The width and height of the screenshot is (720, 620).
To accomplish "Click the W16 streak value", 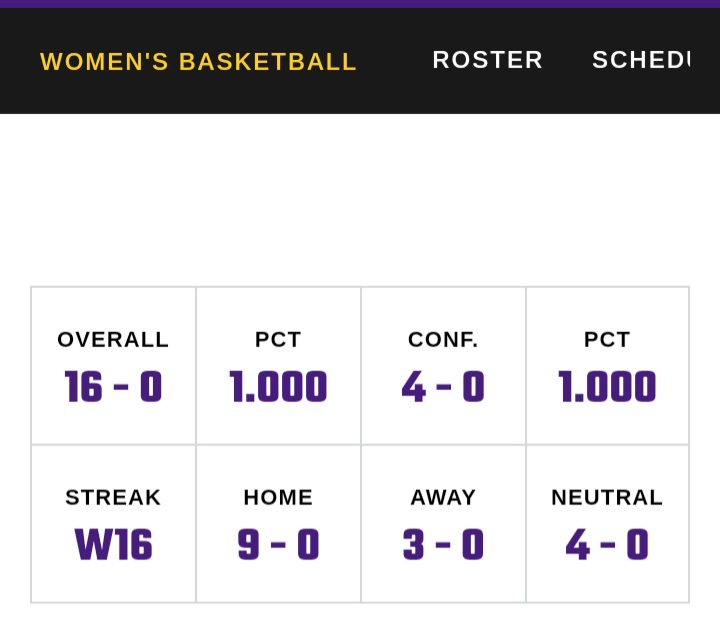I will click(113, 545).
